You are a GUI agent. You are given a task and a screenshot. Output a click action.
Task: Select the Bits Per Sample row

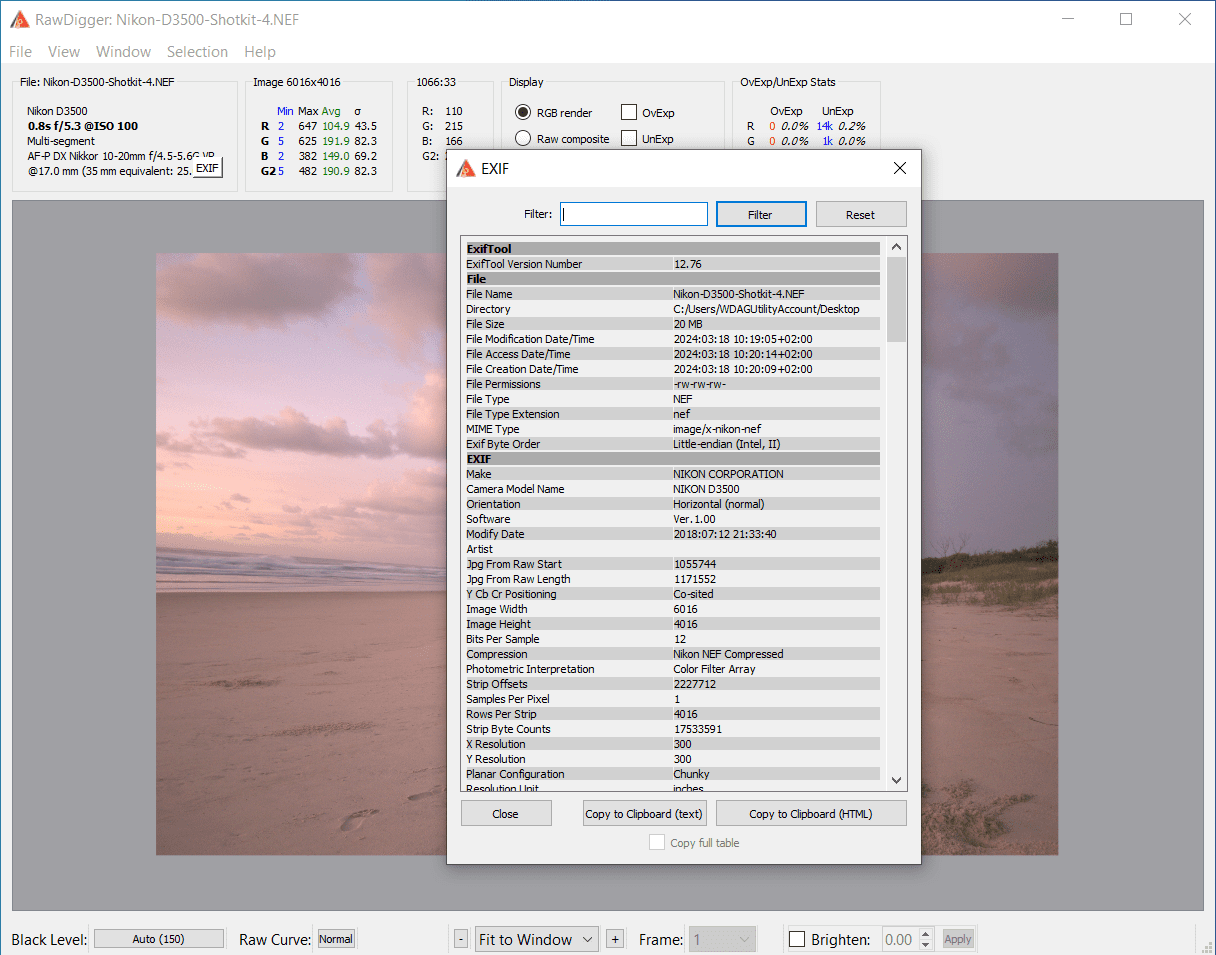click(673, 639)
